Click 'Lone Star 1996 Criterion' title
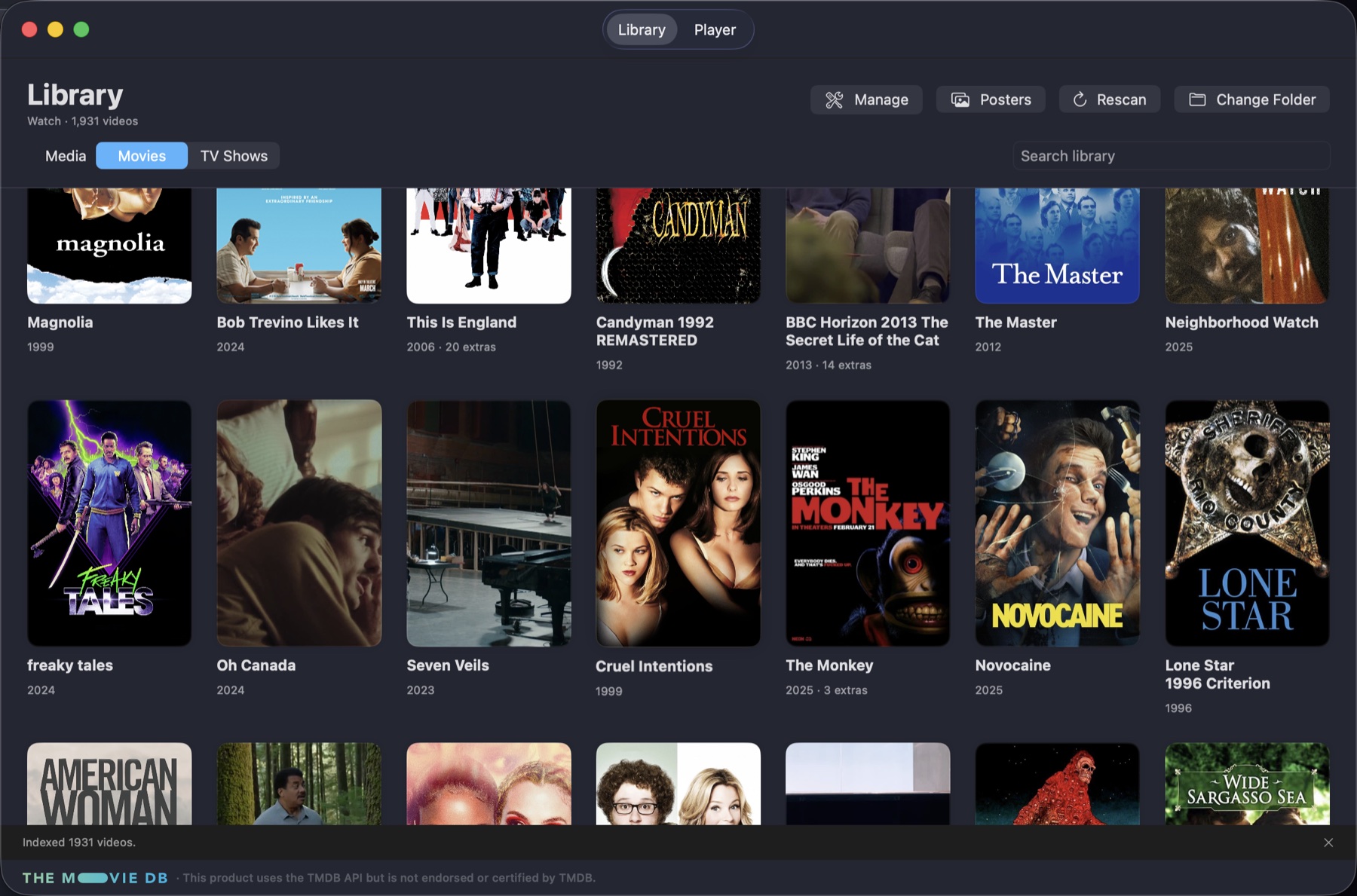 point(1218,674)
